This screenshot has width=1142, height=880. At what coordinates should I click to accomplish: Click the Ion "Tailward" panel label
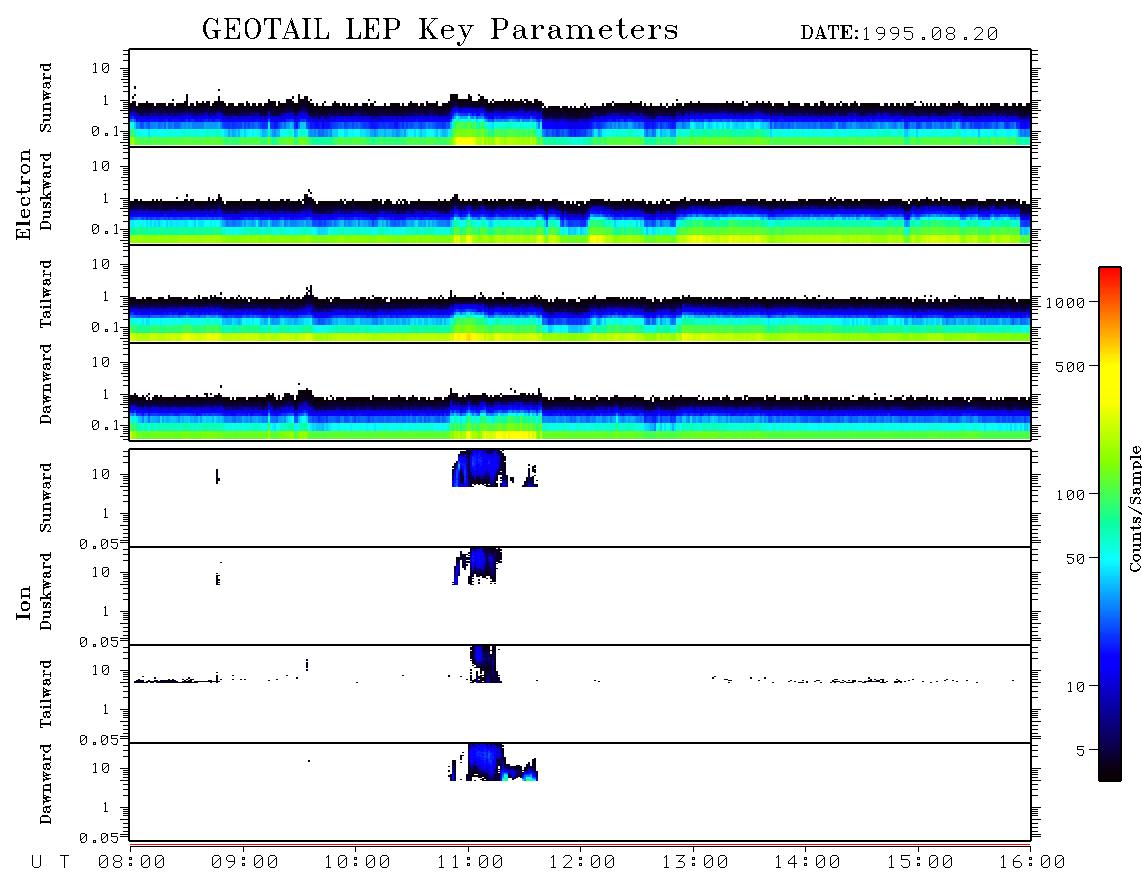point(46,694)
